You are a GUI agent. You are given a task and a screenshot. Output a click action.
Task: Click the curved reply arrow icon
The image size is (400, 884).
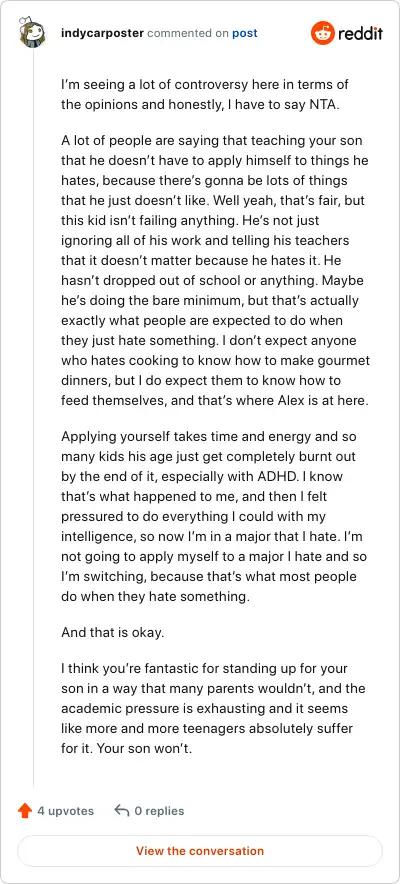(122, 811)
